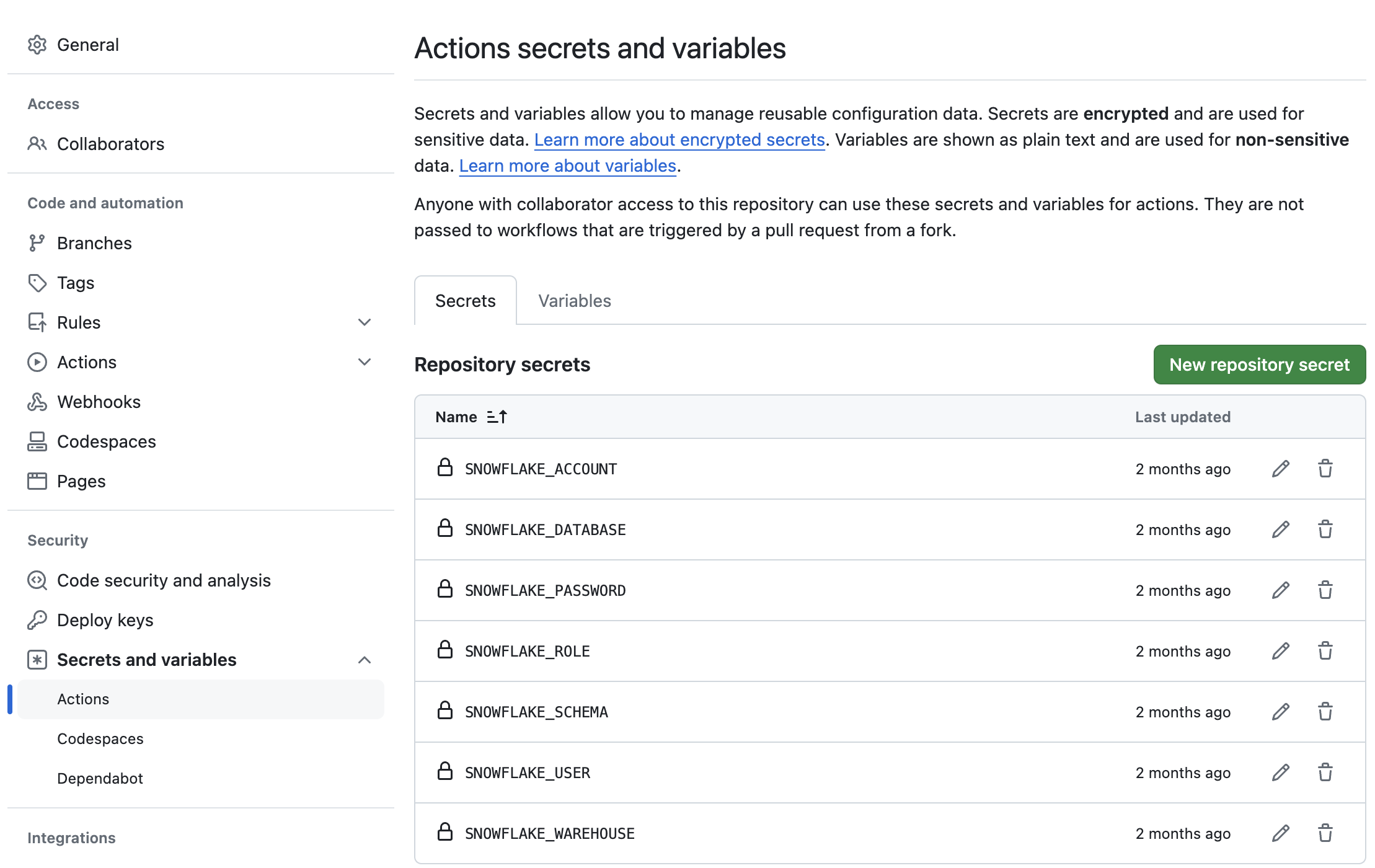This screenshot has height=868, width=1375.
Task: Click SNOWFLAKE_ROLE secret name
Action: [528, 651]
